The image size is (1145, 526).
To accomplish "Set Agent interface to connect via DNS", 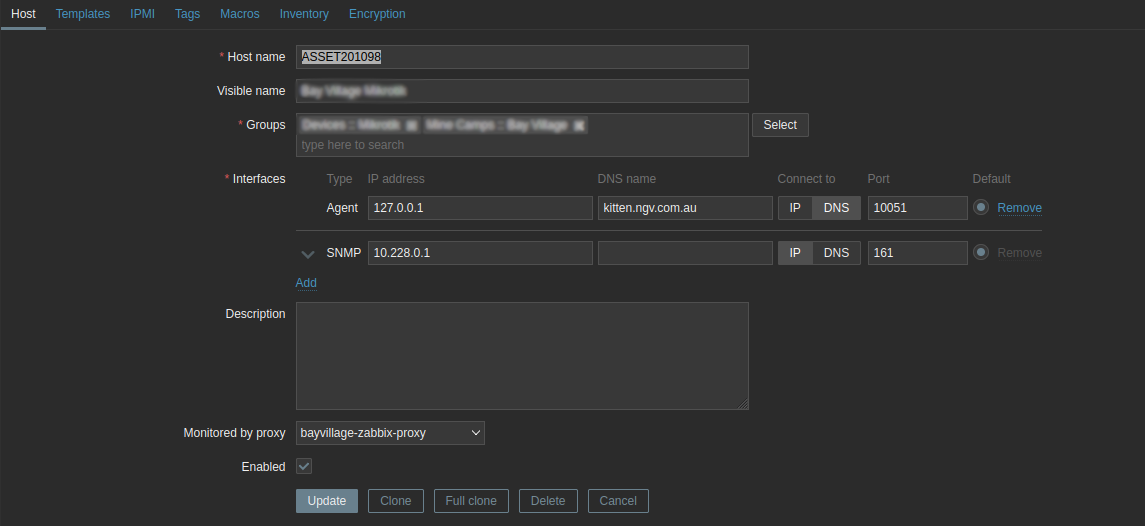I will click(x=837, y=207).
